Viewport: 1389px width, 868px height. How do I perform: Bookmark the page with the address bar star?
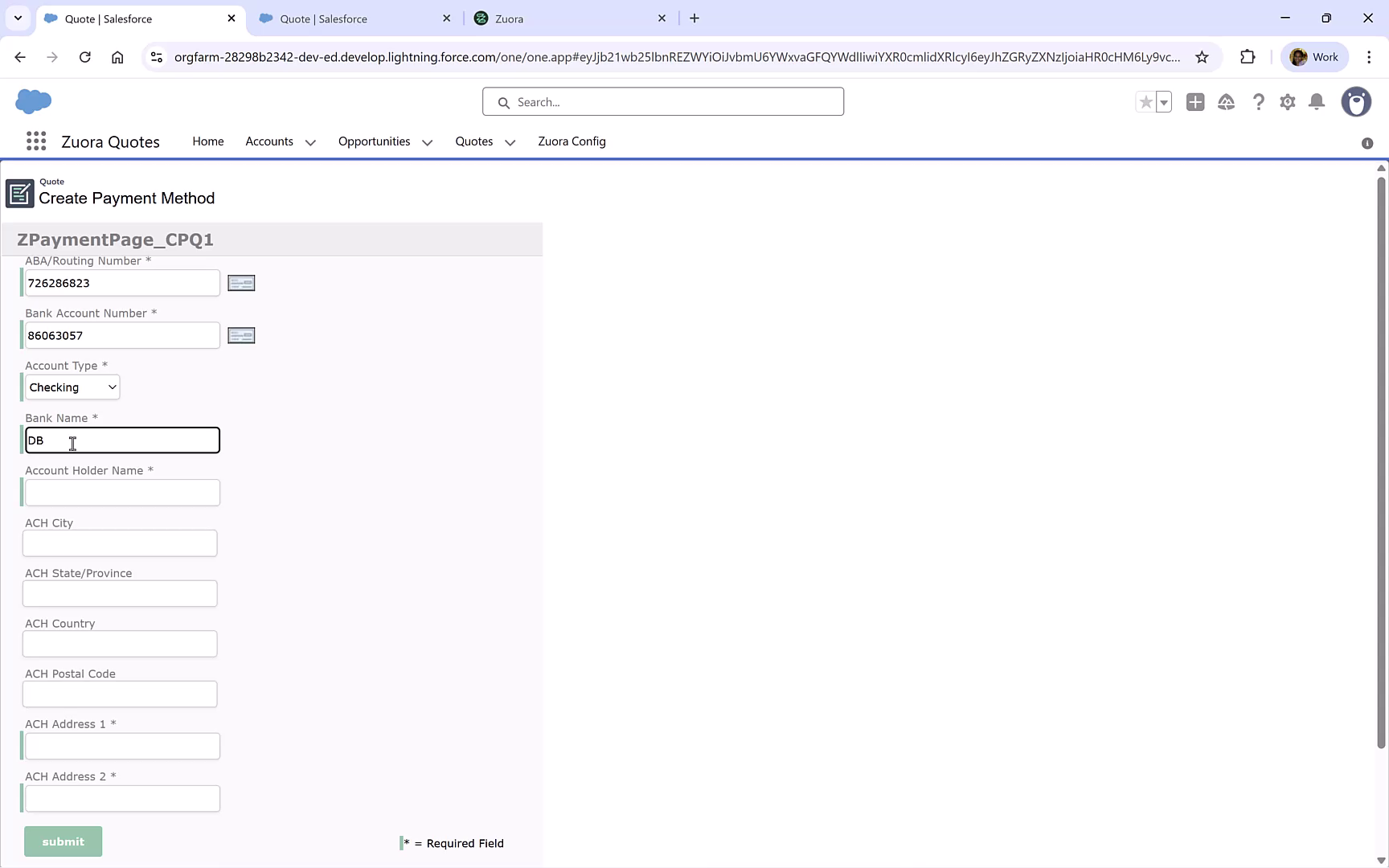click(1203, 57)
